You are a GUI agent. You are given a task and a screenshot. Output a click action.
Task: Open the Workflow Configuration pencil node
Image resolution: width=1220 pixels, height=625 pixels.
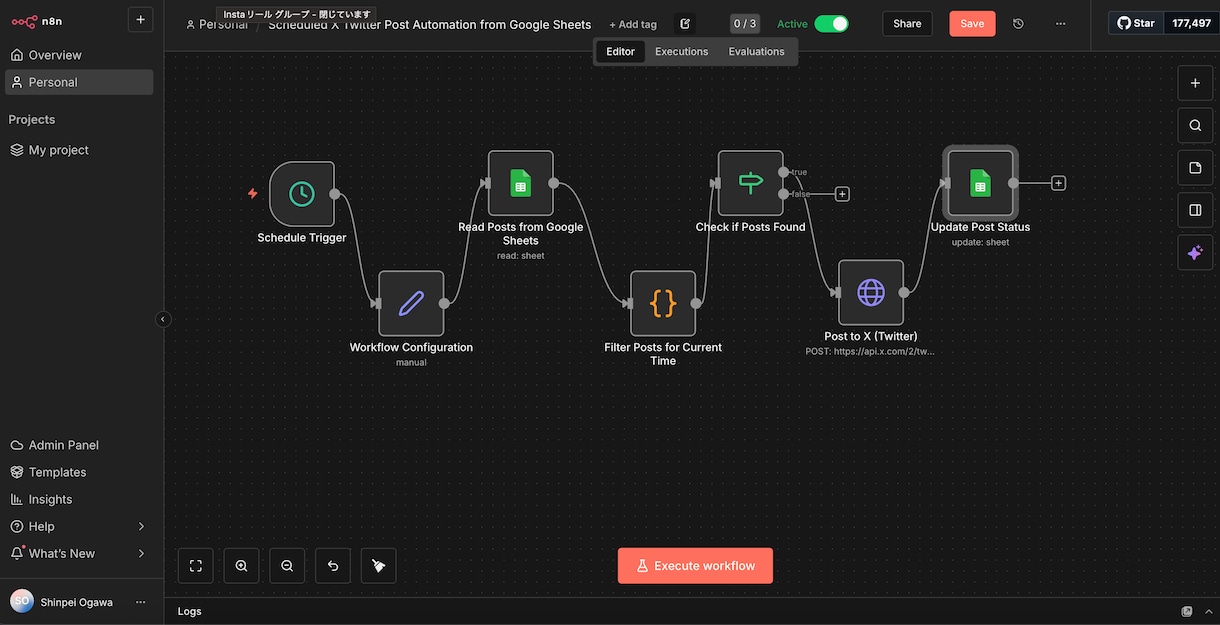coord(411,303)
